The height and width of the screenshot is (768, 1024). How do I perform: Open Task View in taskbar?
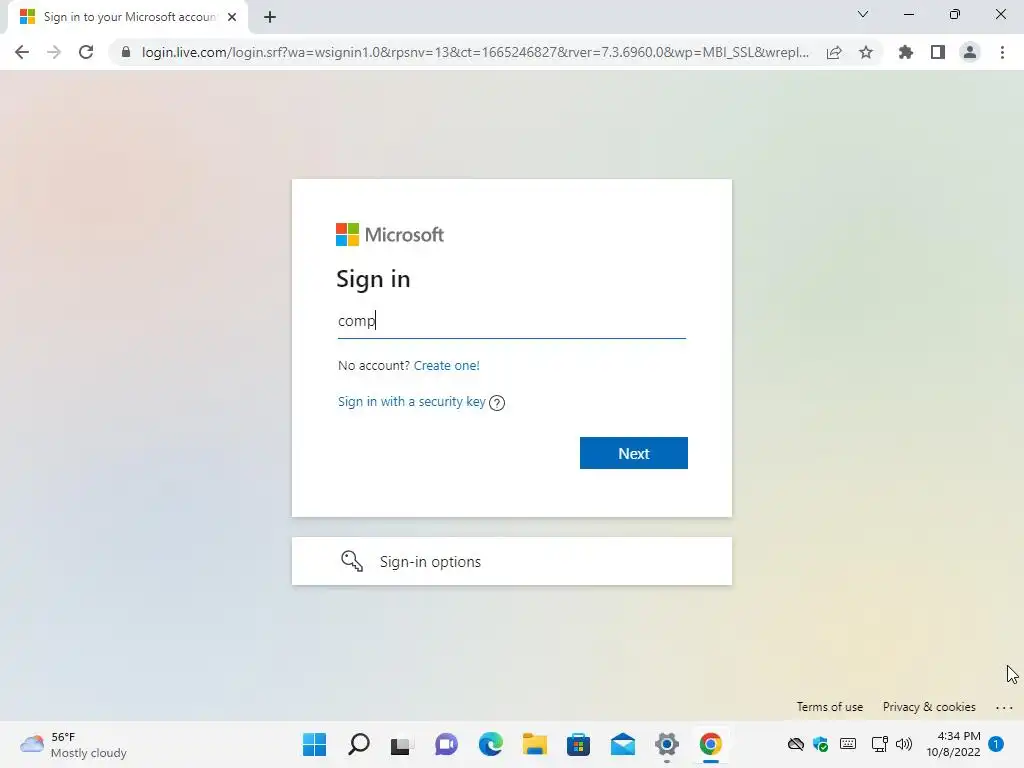(402, 744)
